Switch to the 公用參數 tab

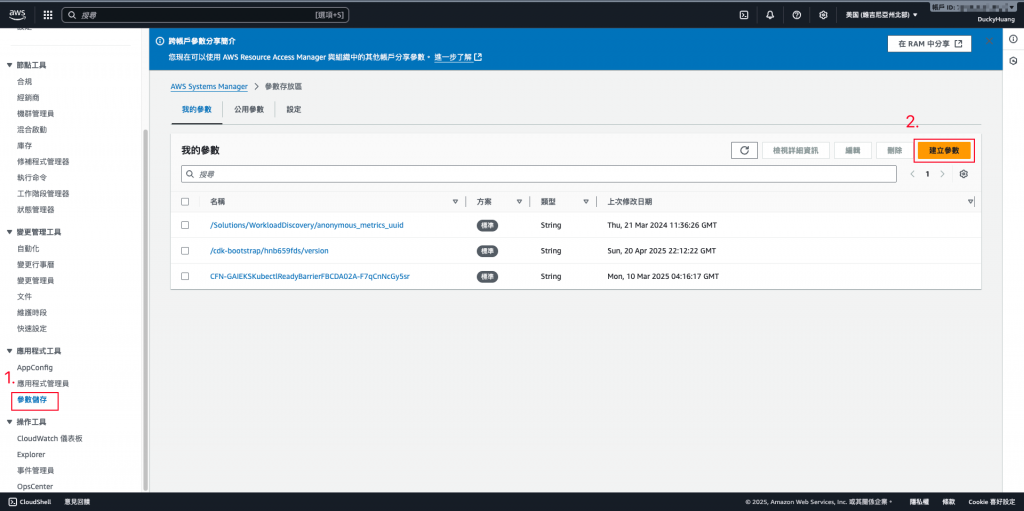click(249, 109)
